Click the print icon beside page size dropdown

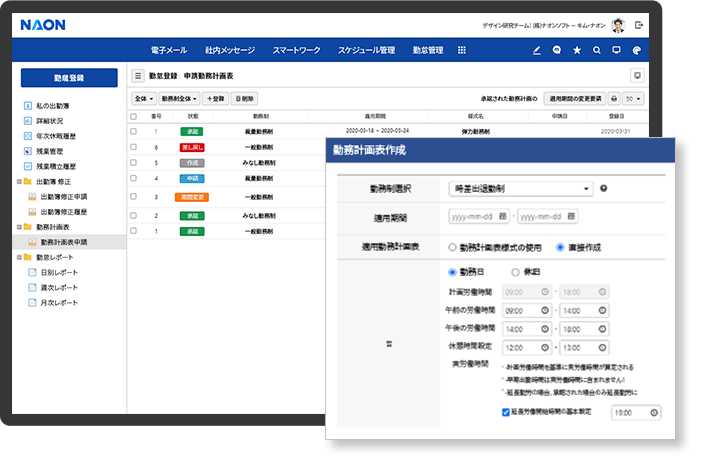613,99
